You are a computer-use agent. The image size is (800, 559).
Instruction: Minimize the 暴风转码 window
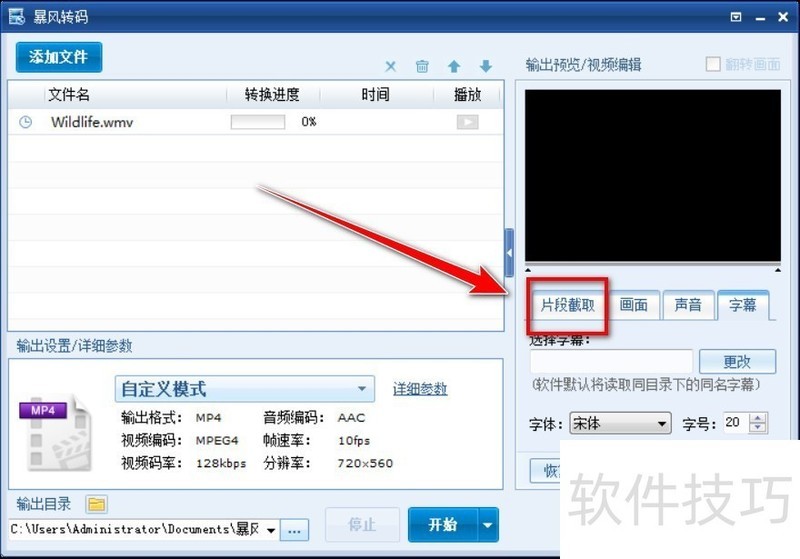[760, 18]
